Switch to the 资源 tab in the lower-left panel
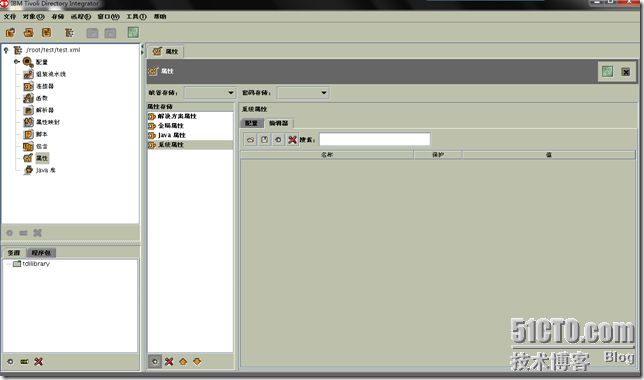The image size is (644, 380). coord(14,253)
